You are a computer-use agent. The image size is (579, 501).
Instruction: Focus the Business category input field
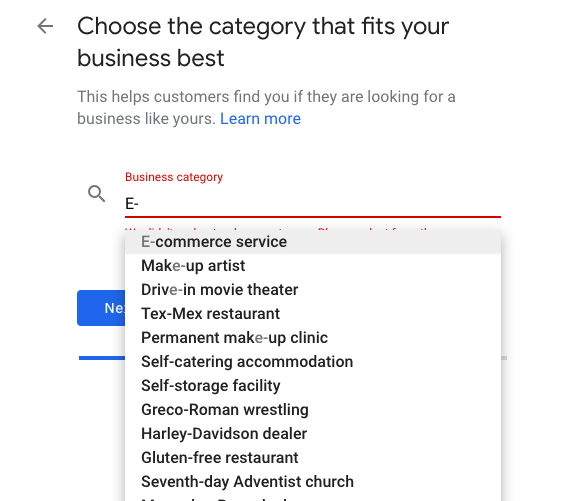[313, 204]
